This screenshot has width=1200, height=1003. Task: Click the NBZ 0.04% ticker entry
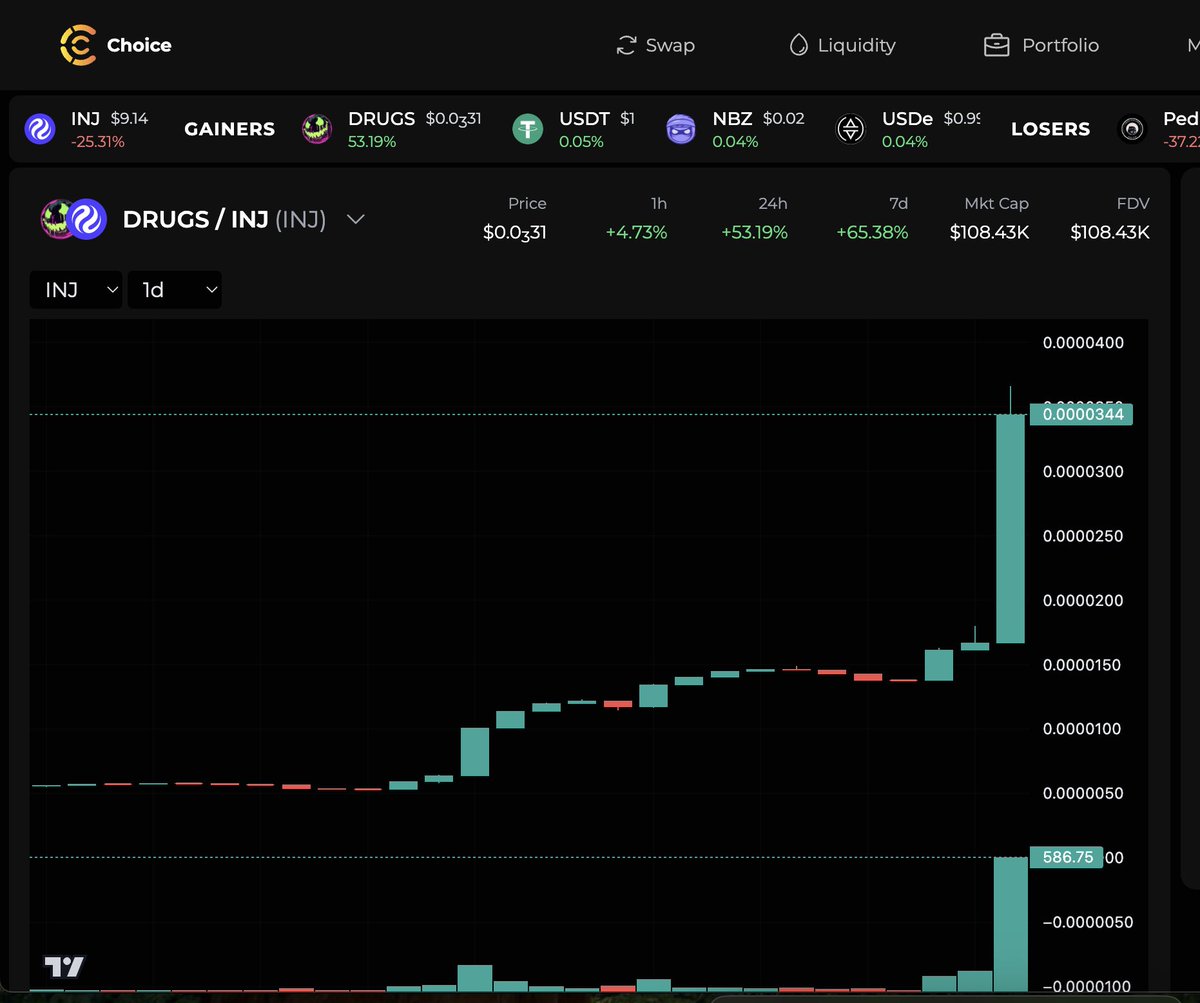(736, 129)
